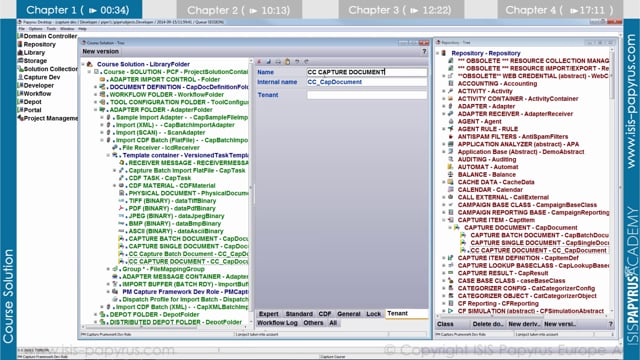The height and width of the screenshot is (360, 640).
Task: Switch to the Workflow Log tab
Action: 277,323
